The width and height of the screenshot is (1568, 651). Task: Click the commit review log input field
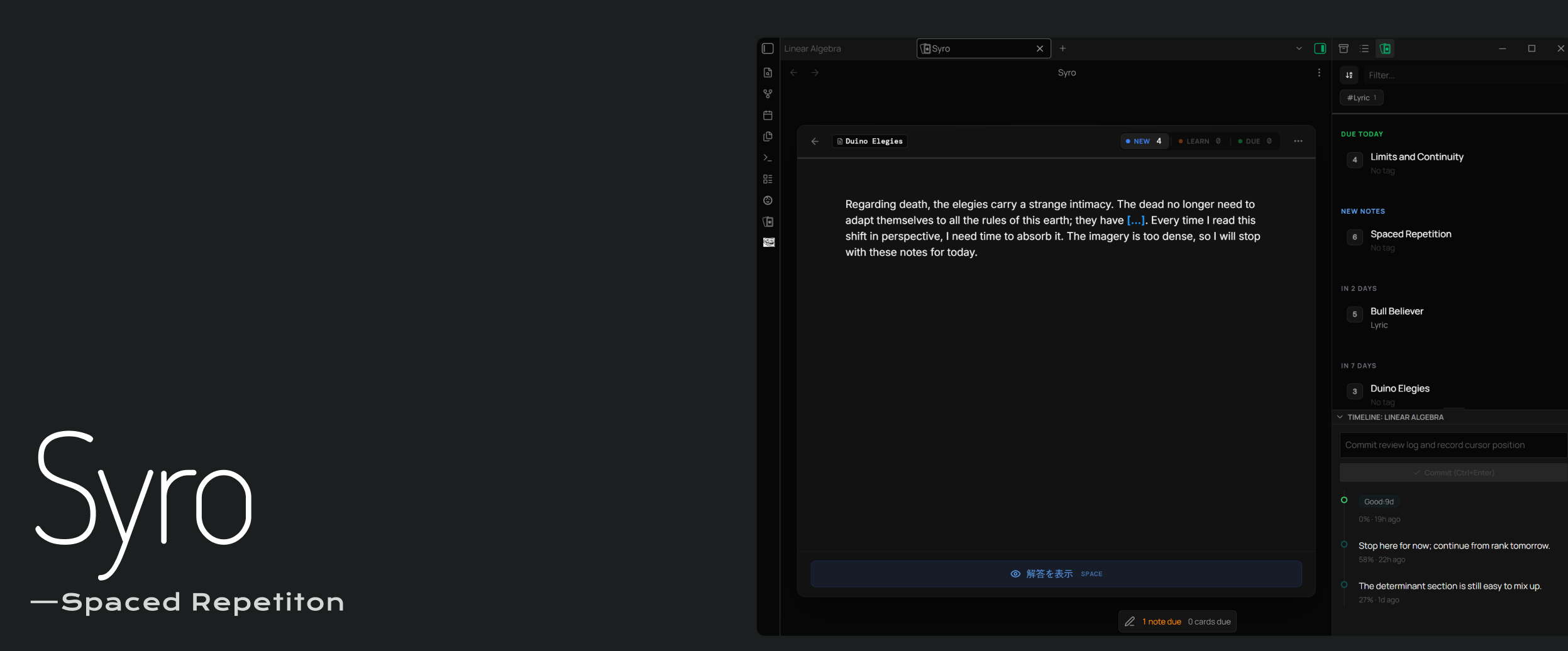pos(1453,445)
